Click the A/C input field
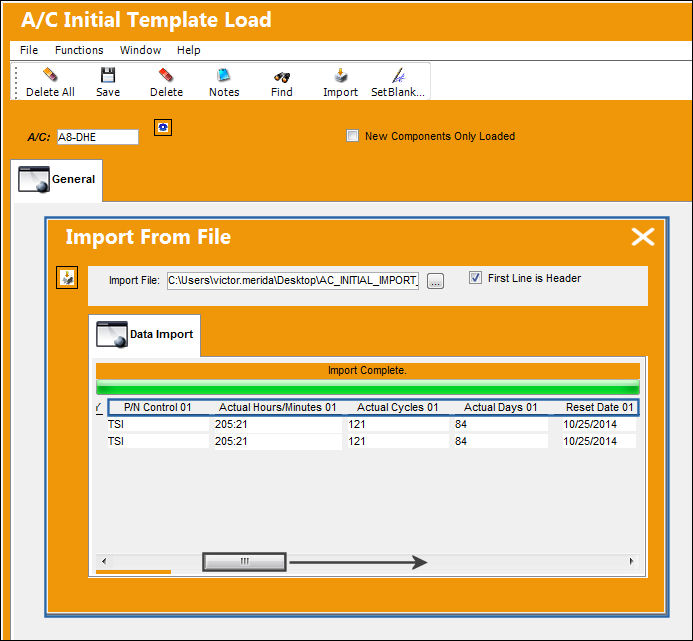 [98, 137]
